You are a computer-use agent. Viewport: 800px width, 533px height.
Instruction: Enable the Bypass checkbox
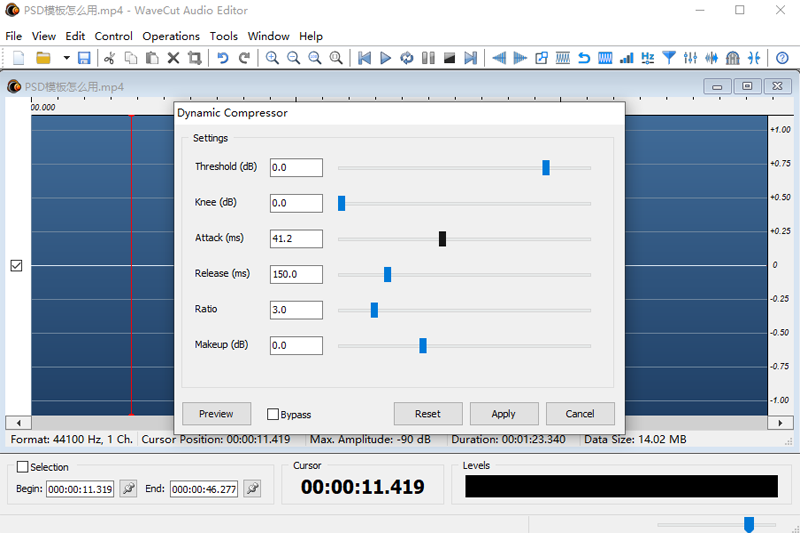click(x=273, y=414)
